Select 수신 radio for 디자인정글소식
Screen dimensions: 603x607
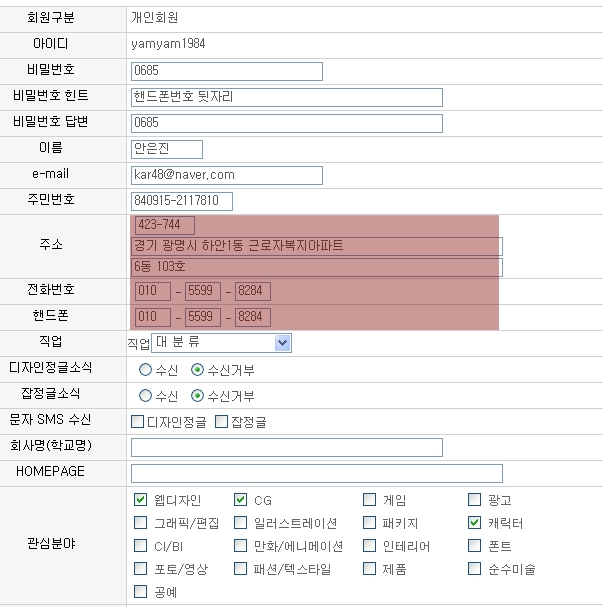click(145, 369)
